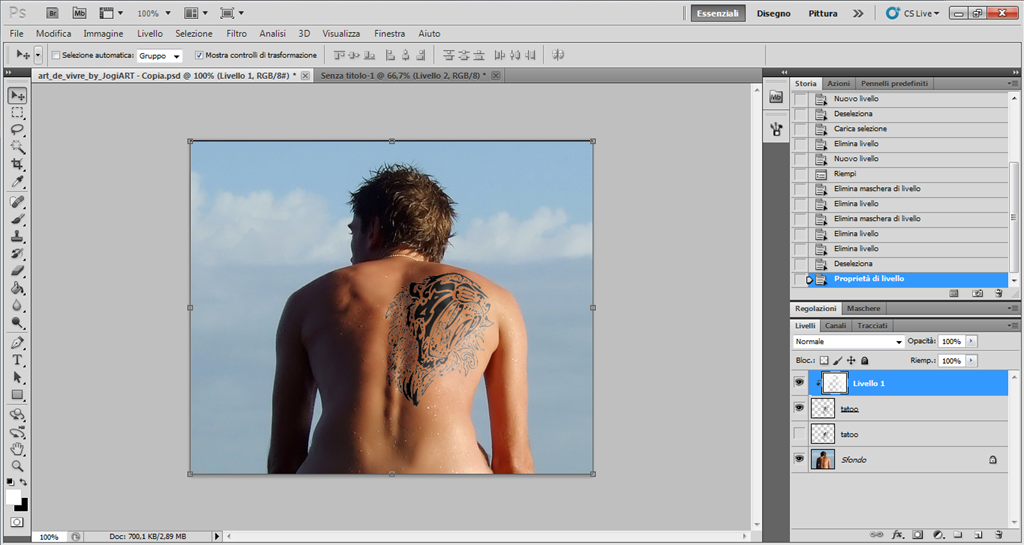
Task: Select the Paint Bucket tool
Action: click(x=18, y=288)
